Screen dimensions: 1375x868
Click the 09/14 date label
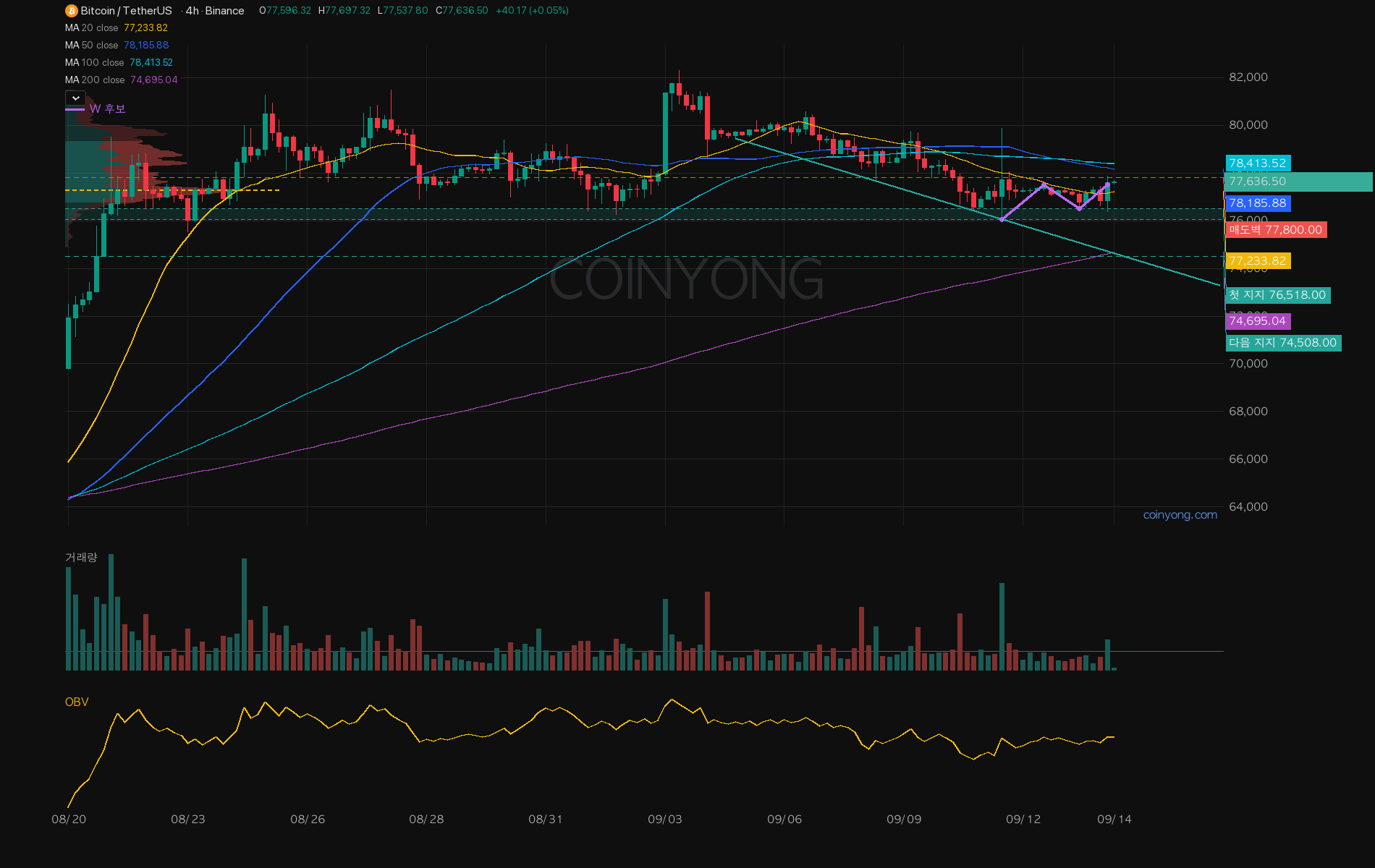[x=1114, y=820]
